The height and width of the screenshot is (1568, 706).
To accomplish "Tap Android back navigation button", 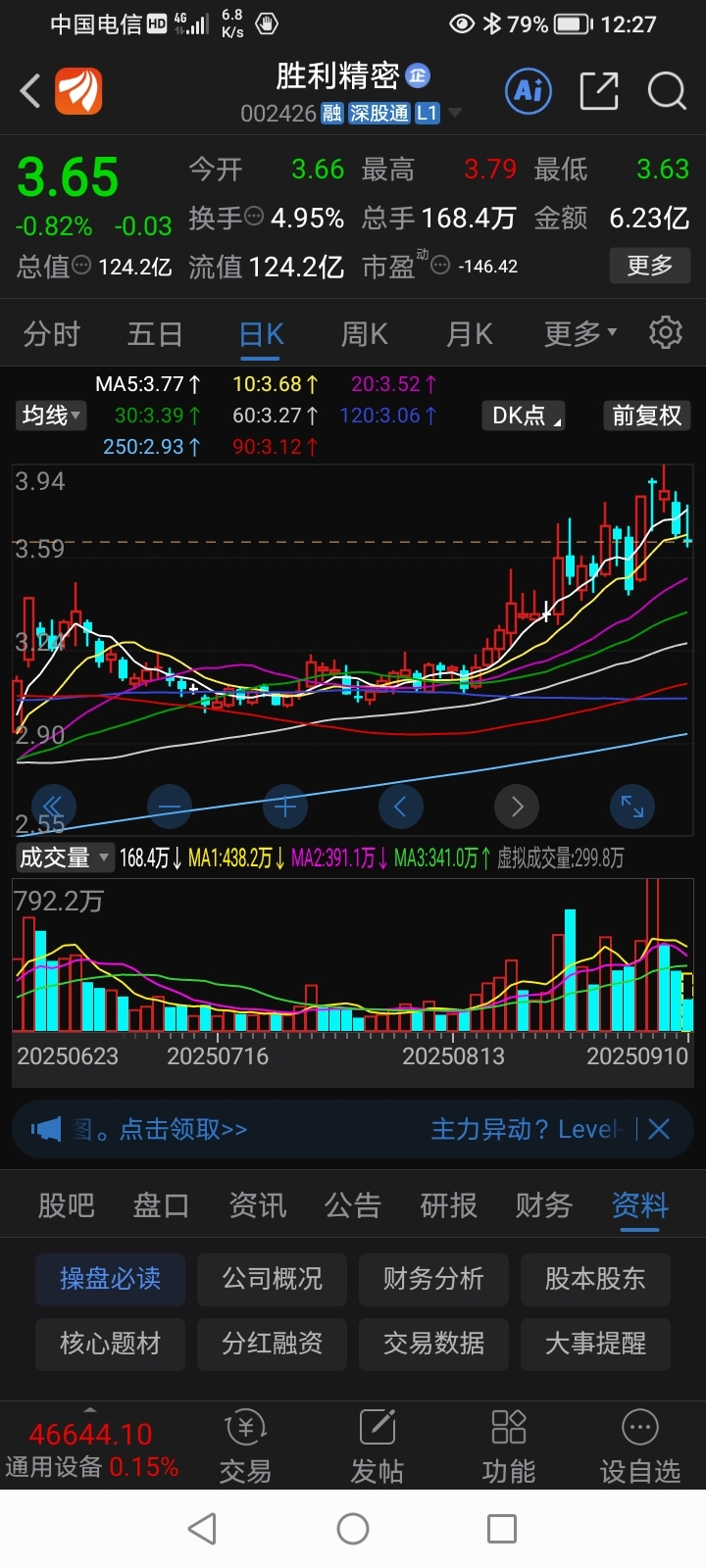I will [x=202, y=1529].
